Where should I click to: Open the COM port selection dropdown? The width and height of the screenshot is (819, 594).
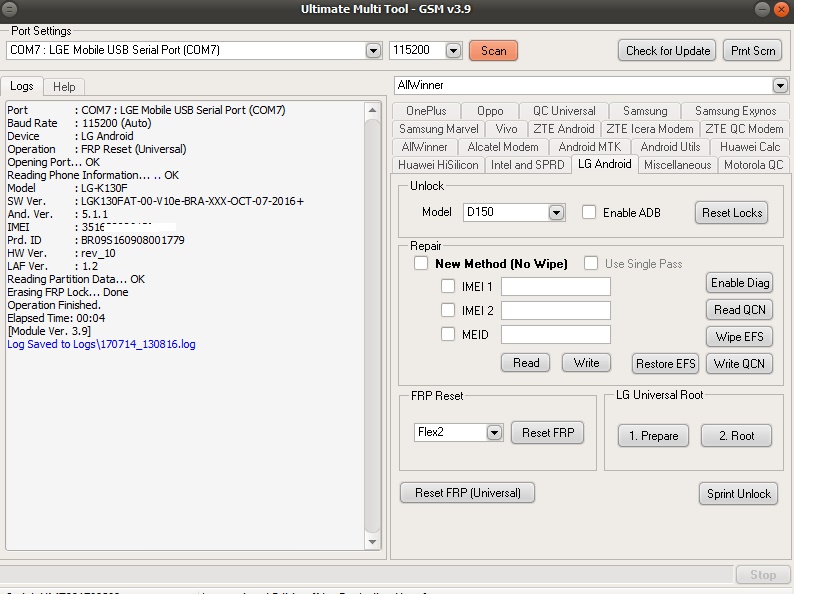[373, 51]
